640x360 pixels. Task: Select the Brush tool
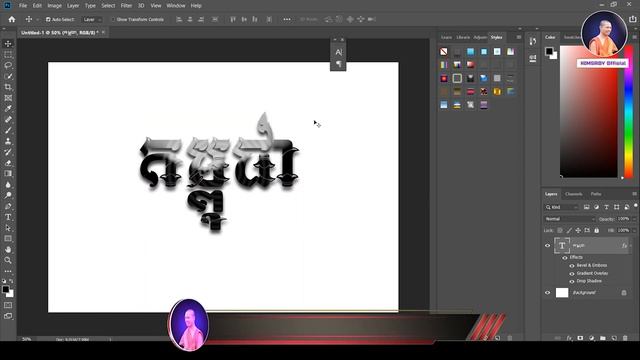coord(8,130)
